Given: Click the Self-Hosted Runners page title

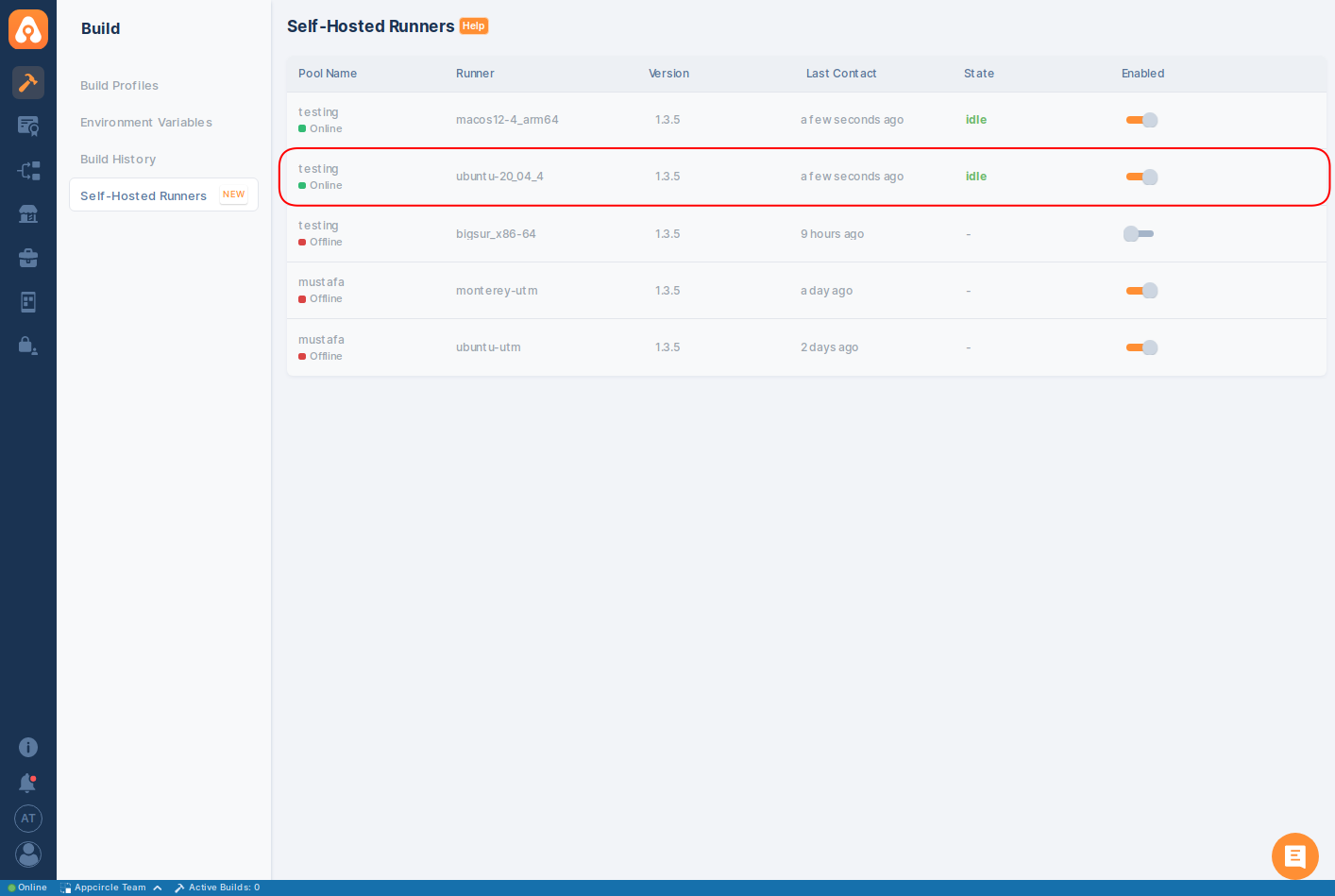Looking at the screenshot, I should coord(371,26).
